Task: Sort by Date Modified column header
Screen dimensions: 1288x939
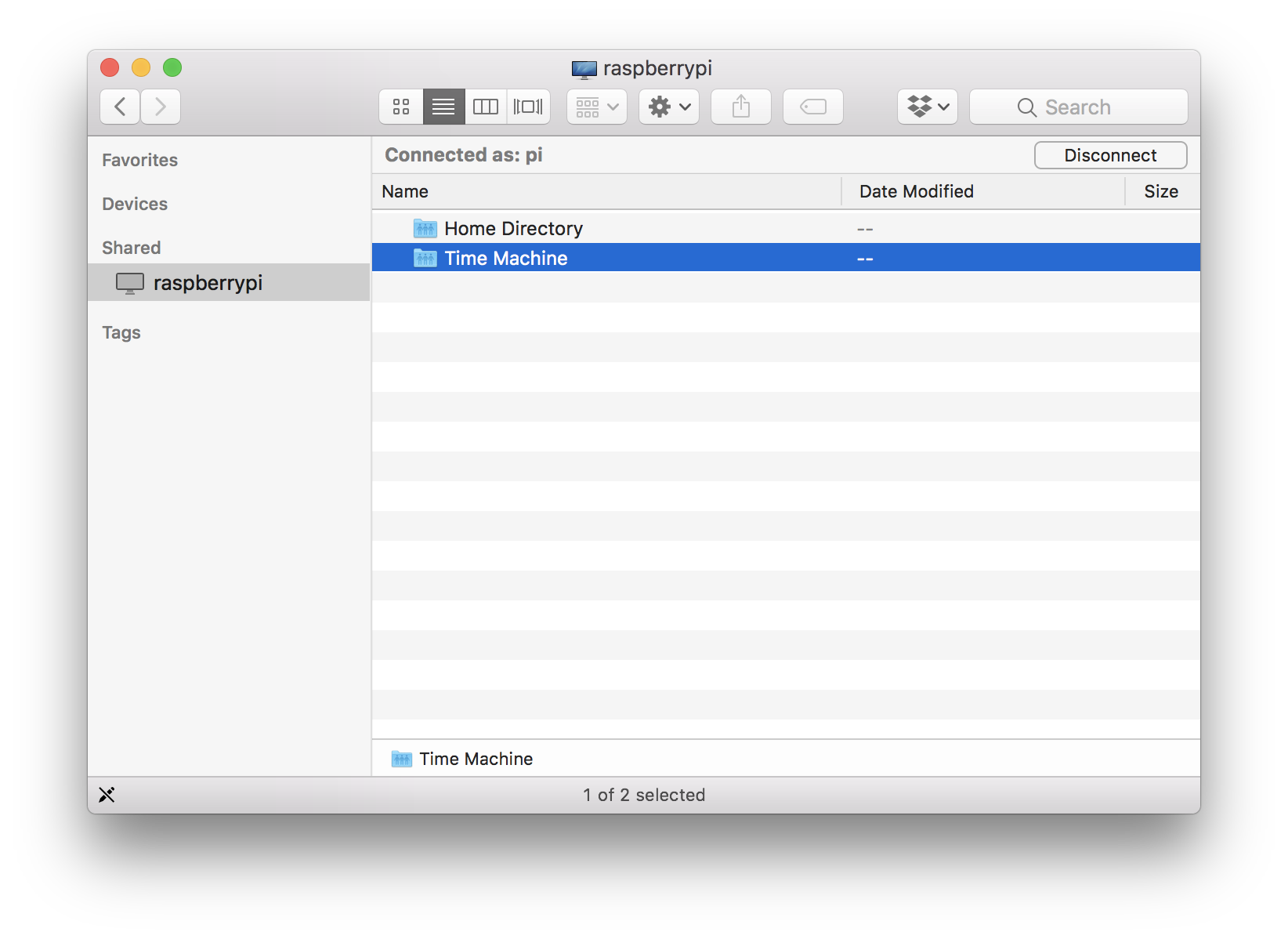Action: tap(983, 191)
